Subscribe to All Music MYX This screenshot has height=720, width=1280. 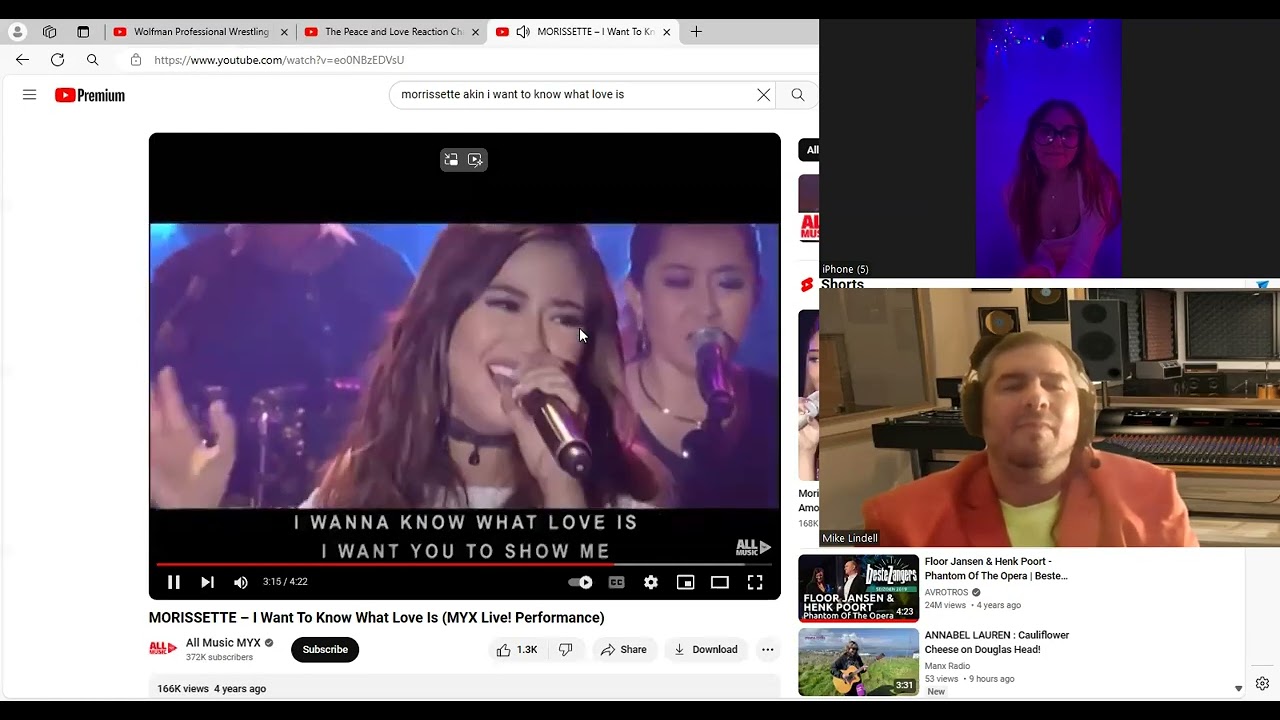(x=325, y=650)
